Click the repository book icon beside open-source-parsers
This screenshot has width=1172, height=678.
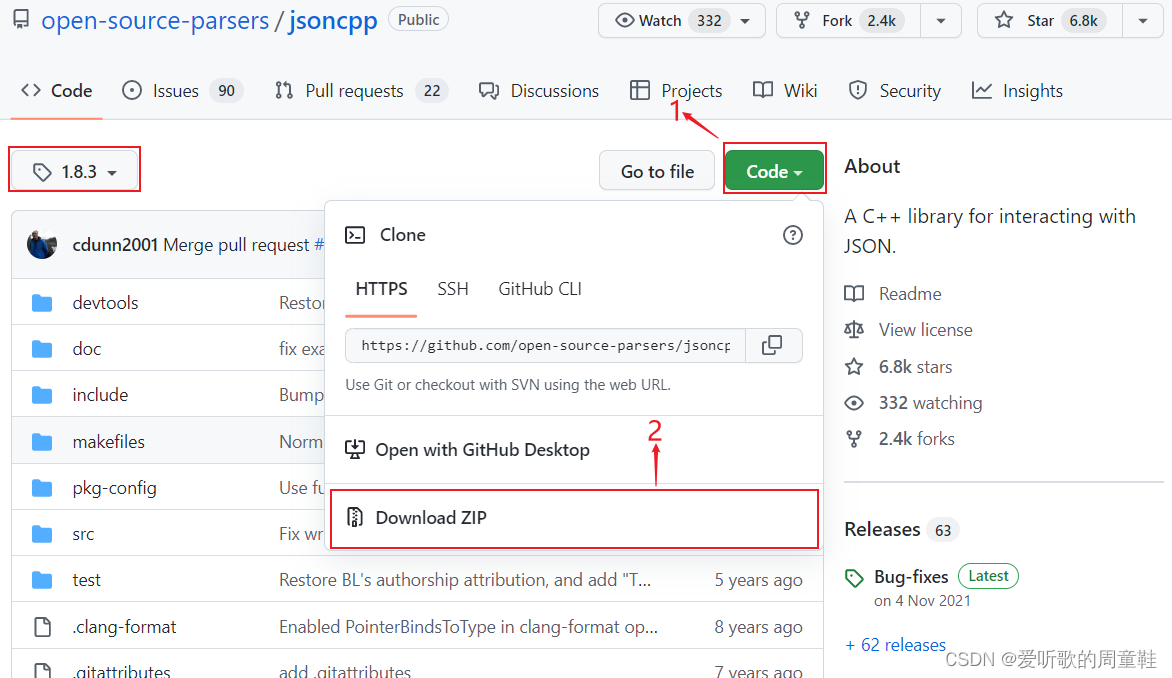[22, 19]
